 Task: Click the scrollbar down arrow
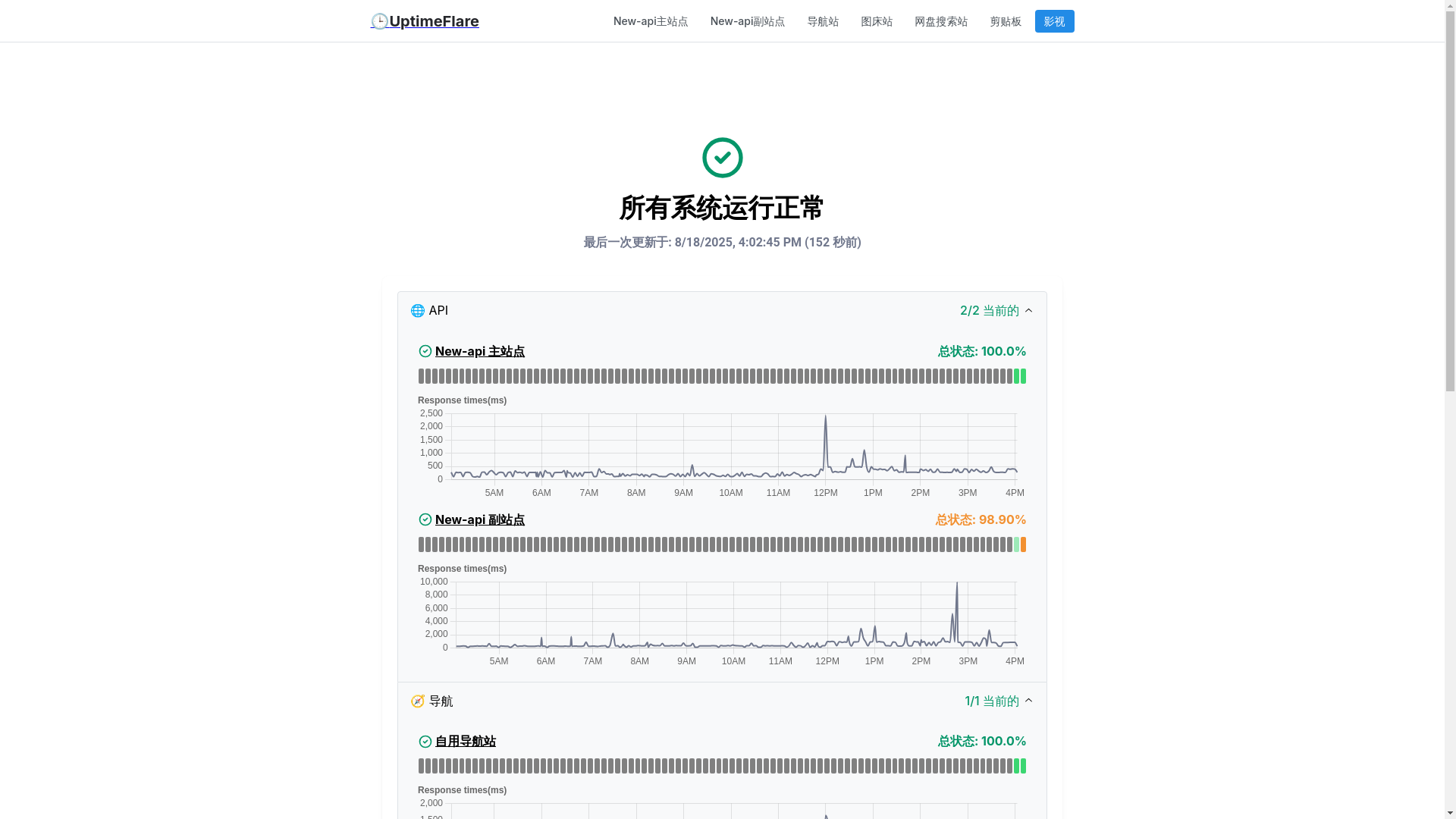coord(1450,814)
